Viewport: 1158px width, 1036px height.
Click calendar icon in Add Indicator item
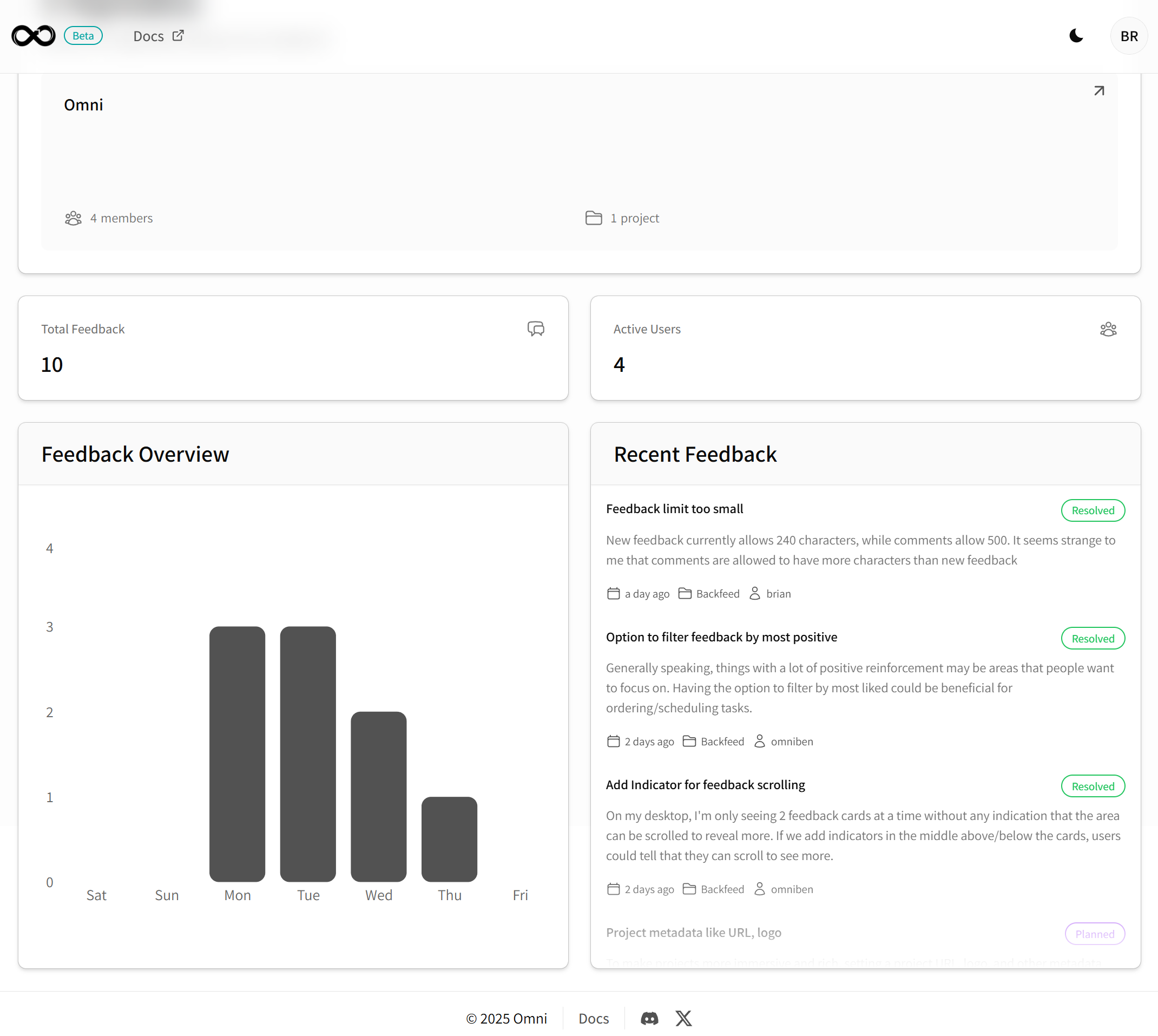[613, 889]
